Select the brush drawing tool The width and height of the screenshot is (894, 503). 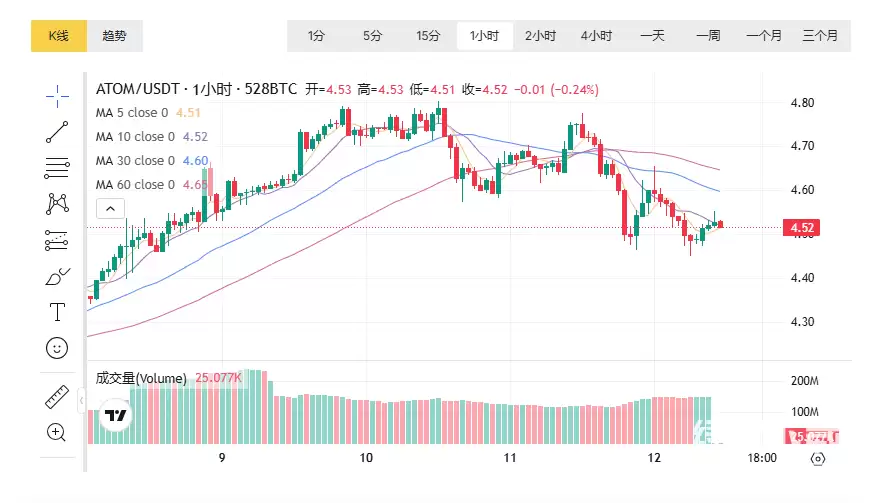(x=57, y=276)
